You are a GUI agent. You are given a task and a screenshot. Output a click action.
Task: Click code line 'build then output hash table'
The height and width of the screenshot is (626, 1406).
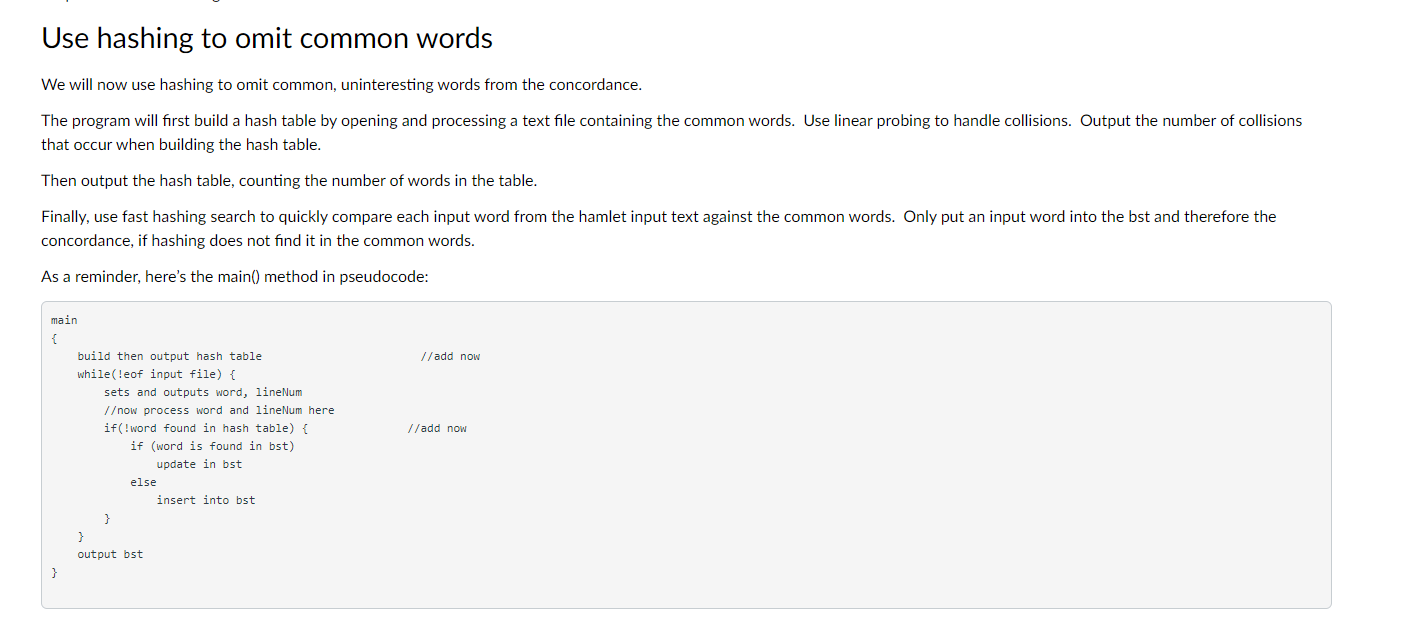tap(169, 356)
